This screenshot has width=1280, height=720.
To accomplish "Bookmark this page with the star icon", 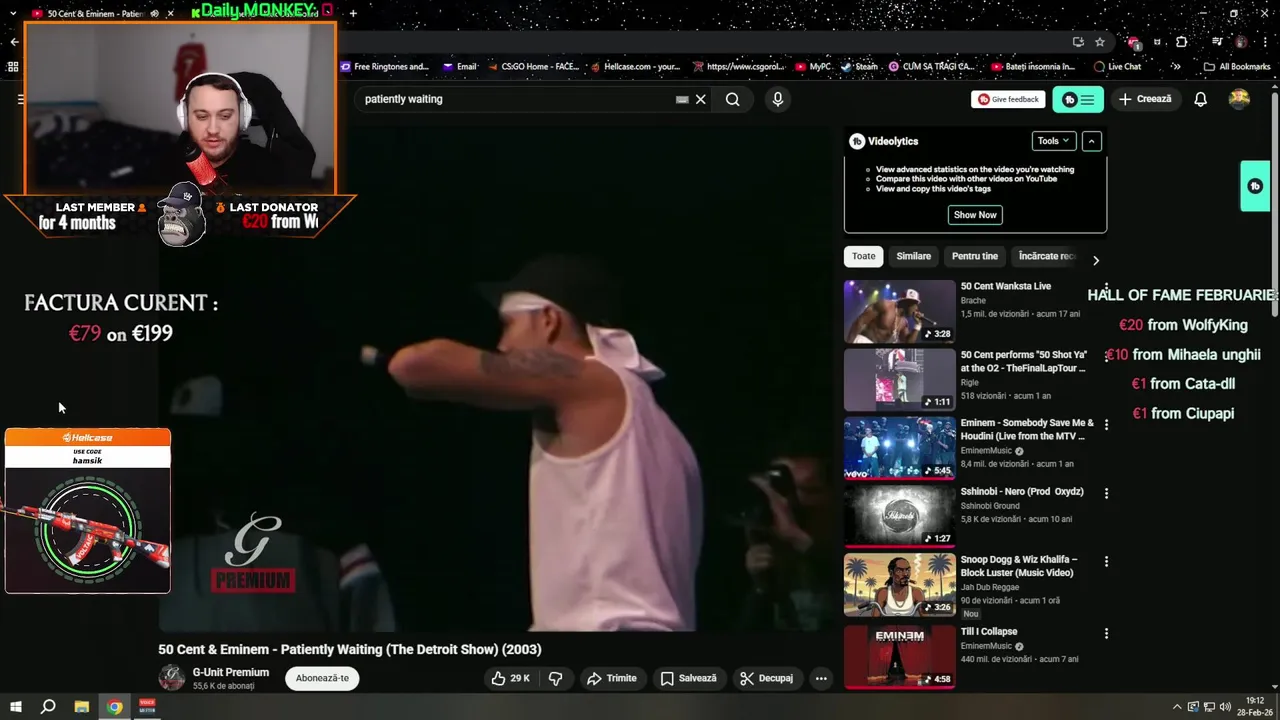I will coord(1100,42).
